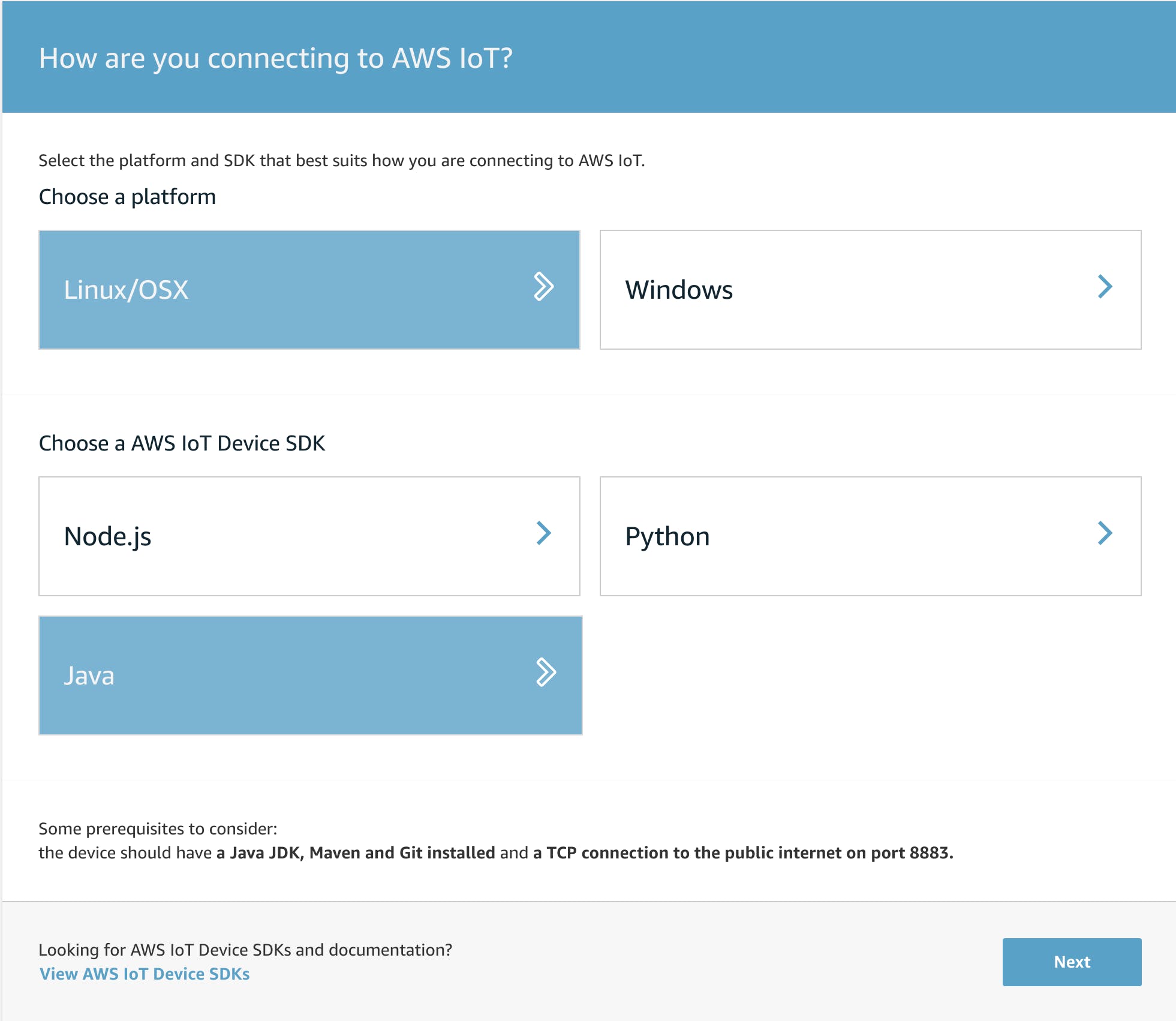
Task: Select the Windows platform card
Action: [871, 290]
